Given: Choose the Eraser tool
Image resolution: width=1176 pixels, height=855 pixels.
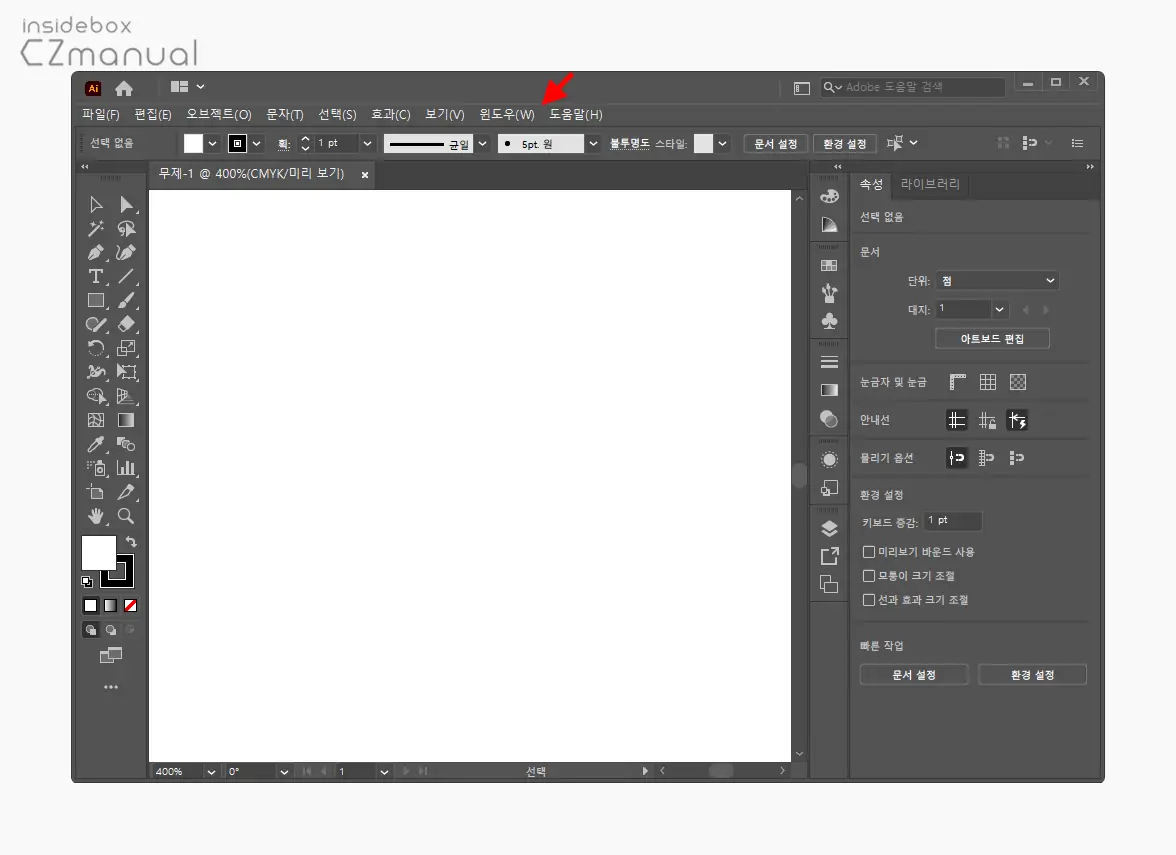Looking at the screenshot, I should [x=126, y=324].
